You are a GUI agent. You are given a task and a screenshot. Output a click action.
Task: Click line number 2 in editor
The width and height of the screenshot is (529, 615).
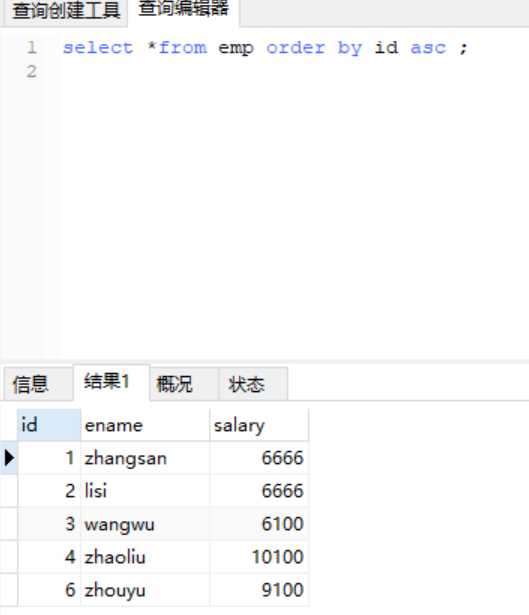click(x=31, y=72)
